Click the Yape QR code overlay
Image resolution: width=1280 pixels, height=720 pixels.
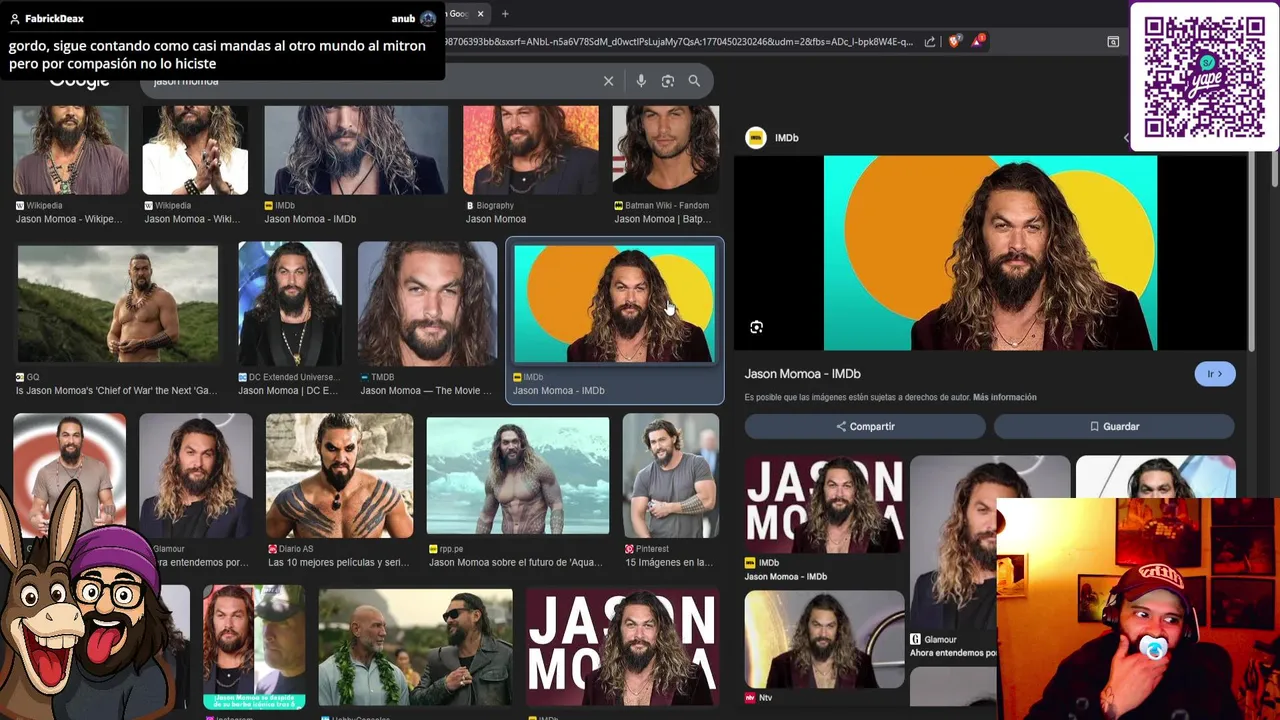(1205, 77)
